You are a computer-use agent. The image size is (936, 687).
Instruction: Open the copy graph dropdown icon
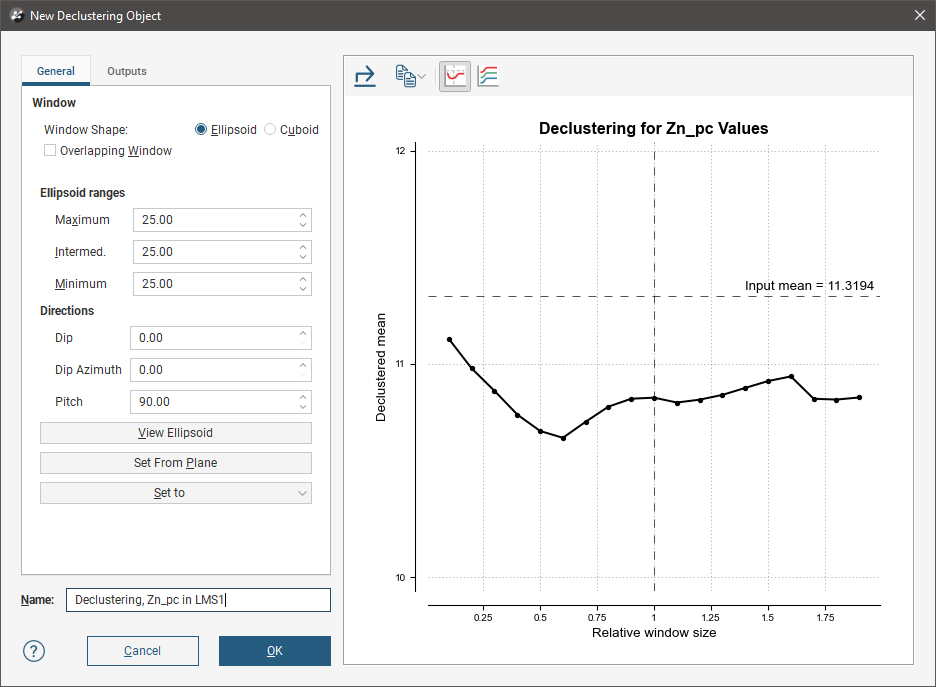click(x=409, y=76)
